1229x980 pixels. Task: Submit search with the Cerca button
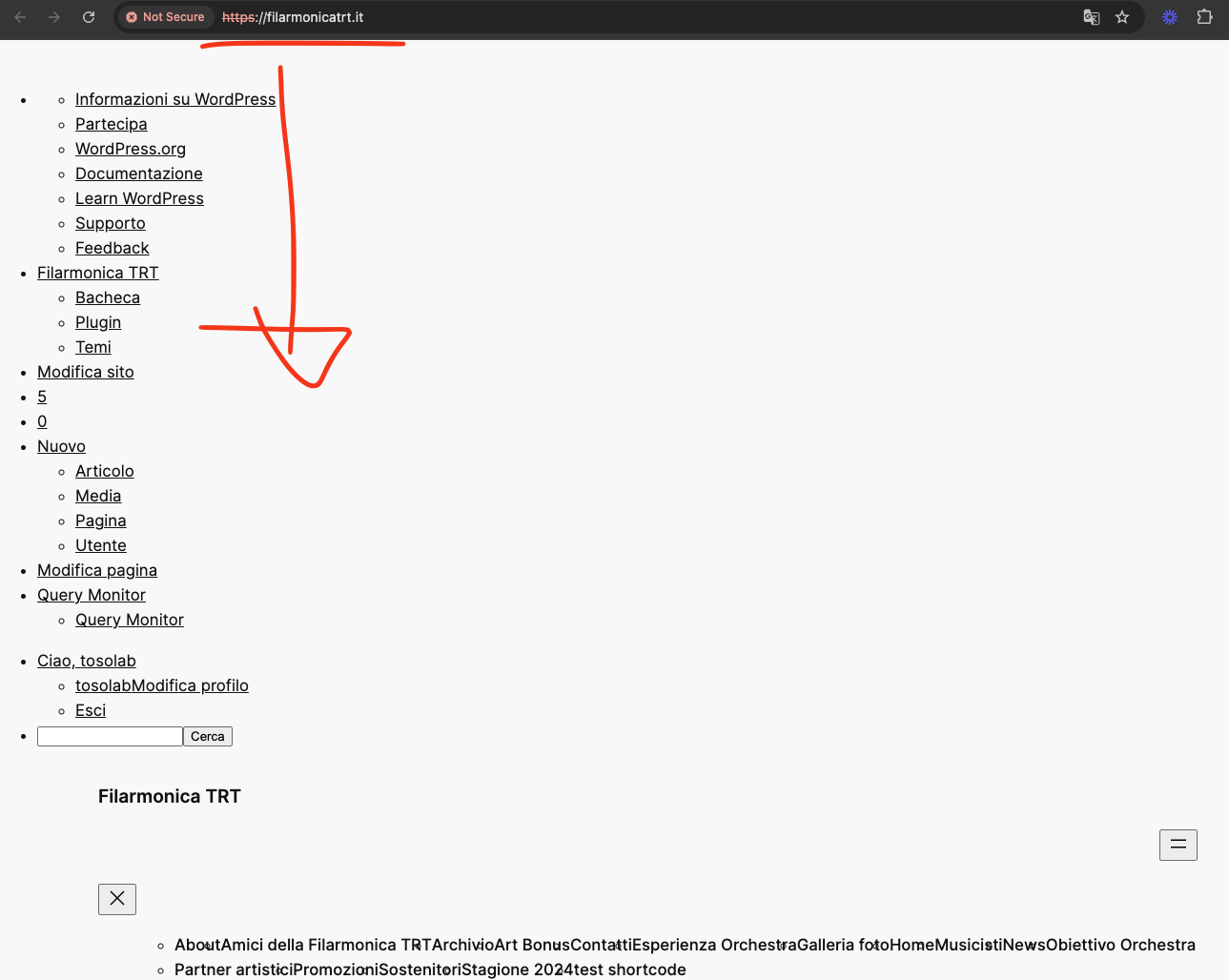[x=208, y=737]
